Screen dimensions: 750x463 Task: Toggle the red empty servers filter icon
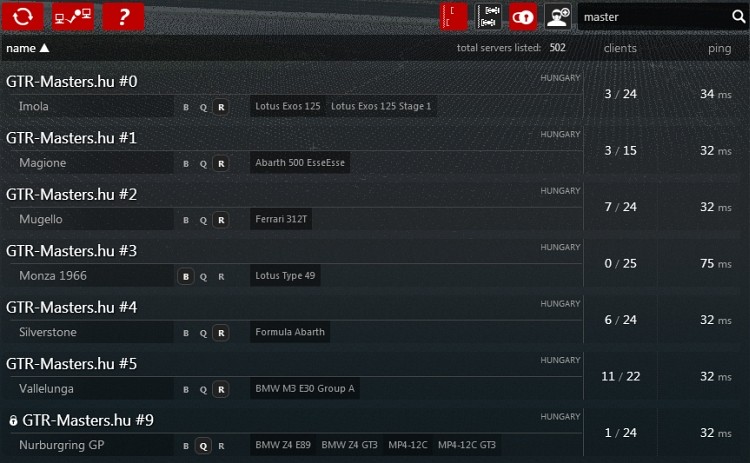[x=454, y=16]
